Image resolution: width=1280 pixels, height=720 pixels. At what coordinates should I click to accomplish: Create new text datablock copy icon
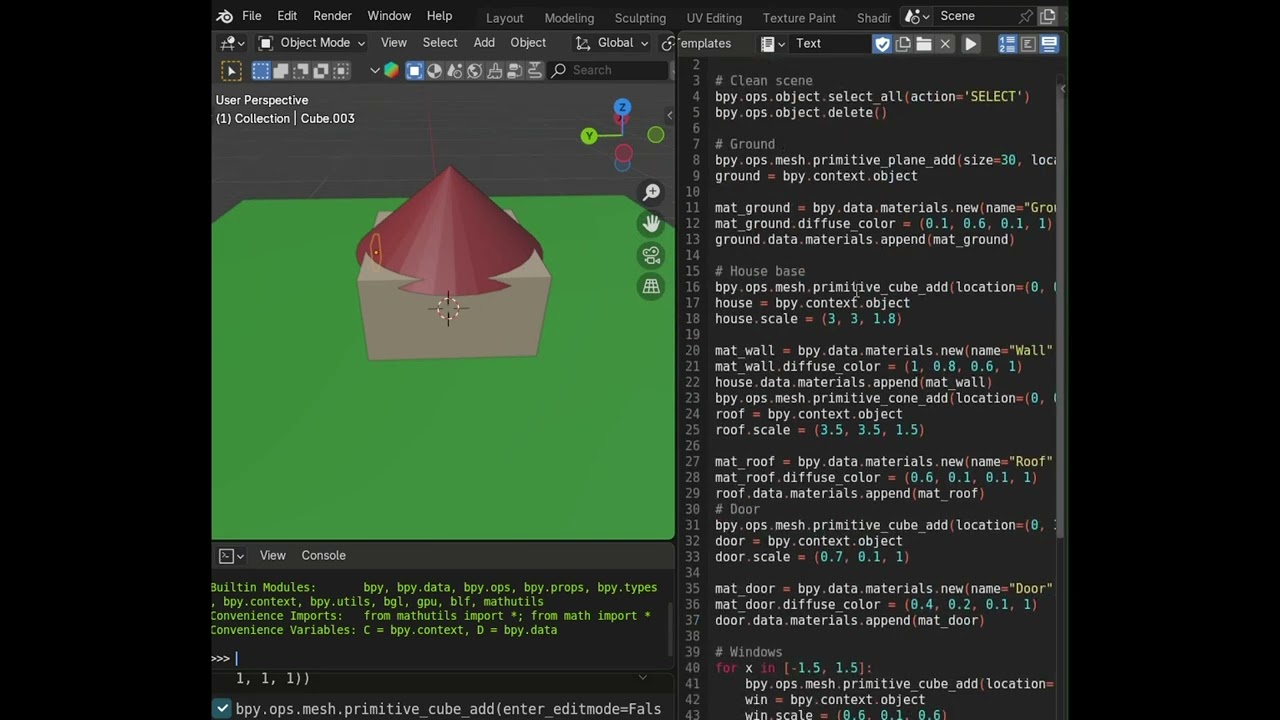point(904,44)
